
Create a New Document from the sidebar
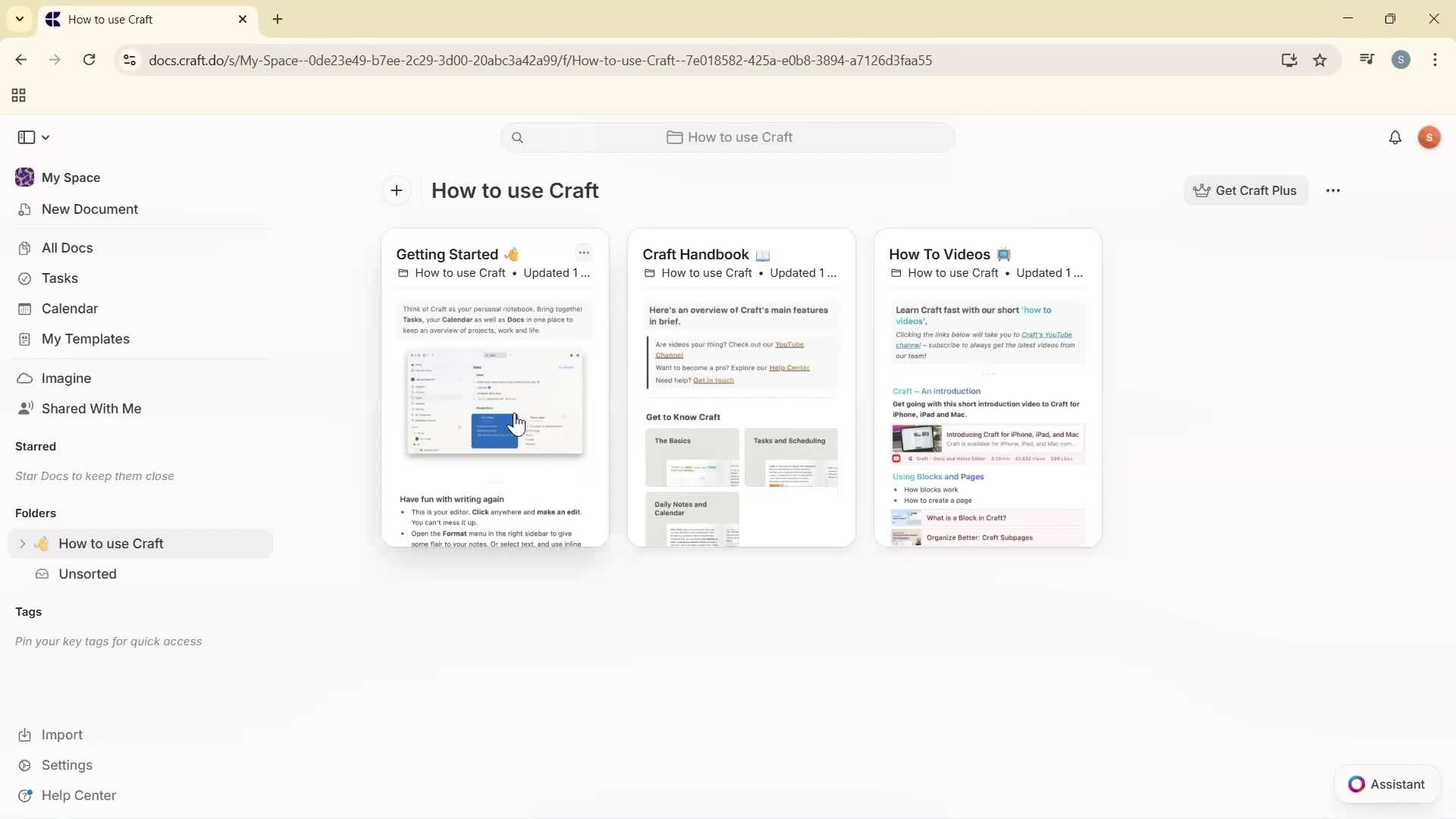[89, 209]
